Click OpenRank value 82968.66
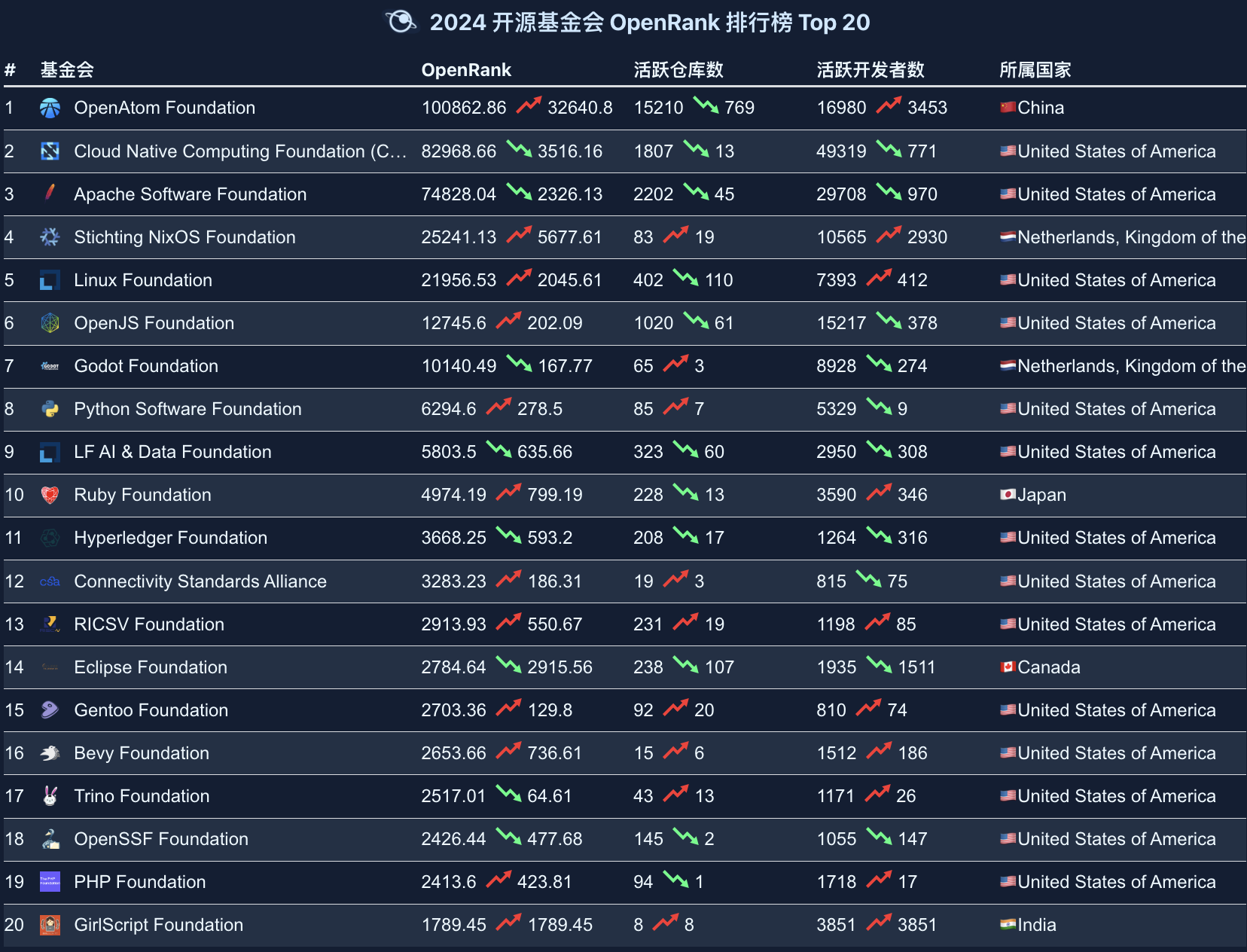 pos(459,151)
